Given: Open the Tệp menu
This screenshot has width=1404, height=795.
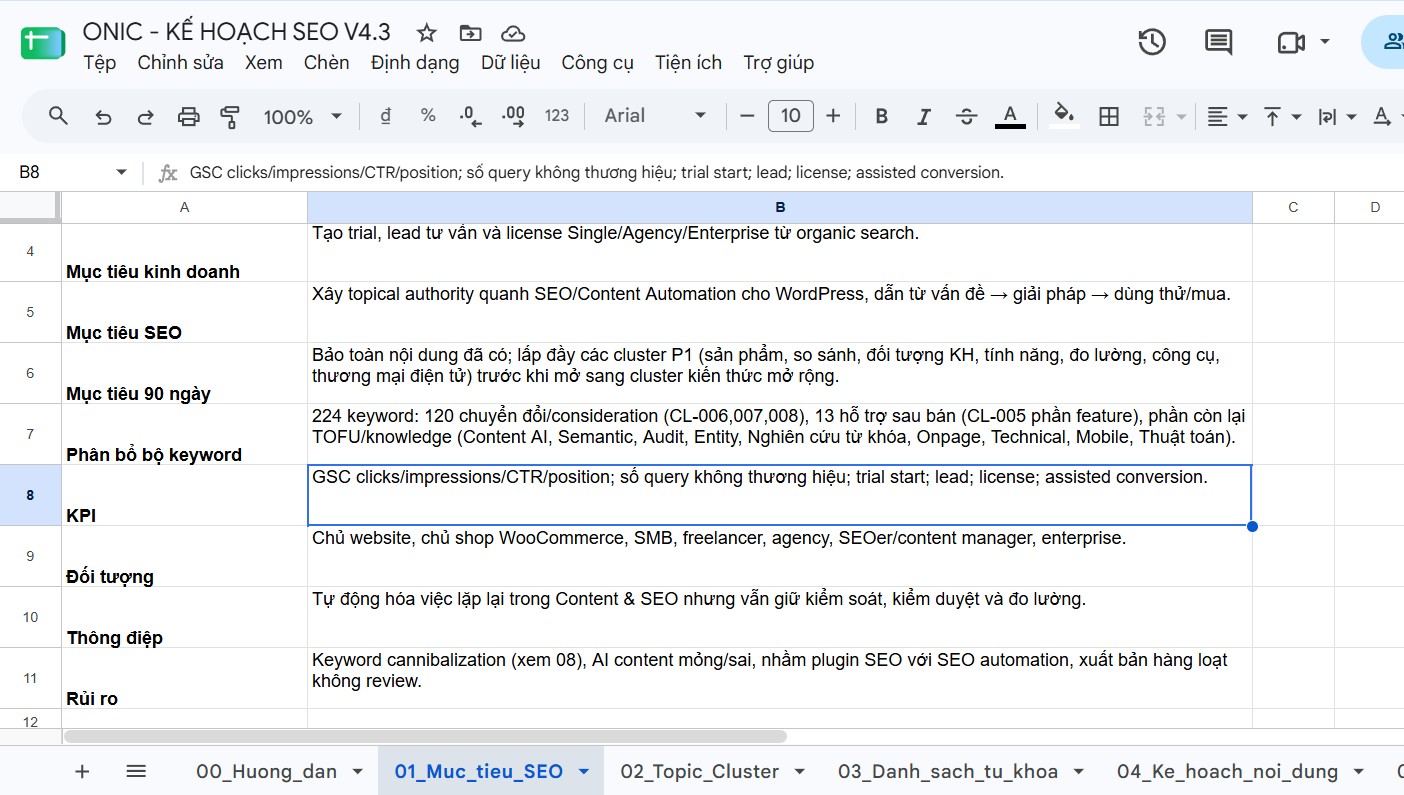Looking at the screenshot, I should pos(100,62).
